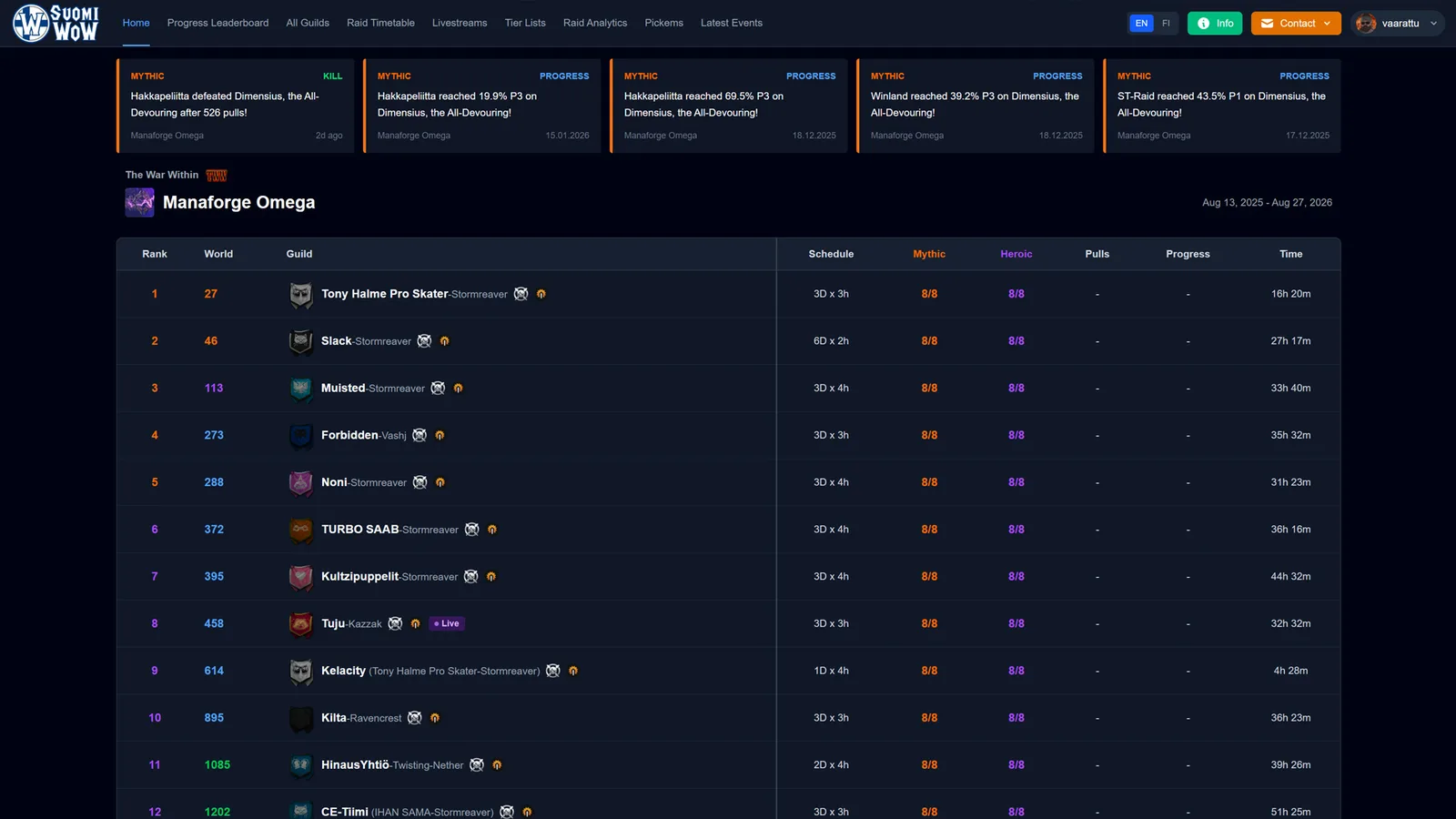The width and height of the screenshot is (1456, 819).
Task: Open Raider.IO icon for Kultzipuppelit
Action: tap(491, 577)
